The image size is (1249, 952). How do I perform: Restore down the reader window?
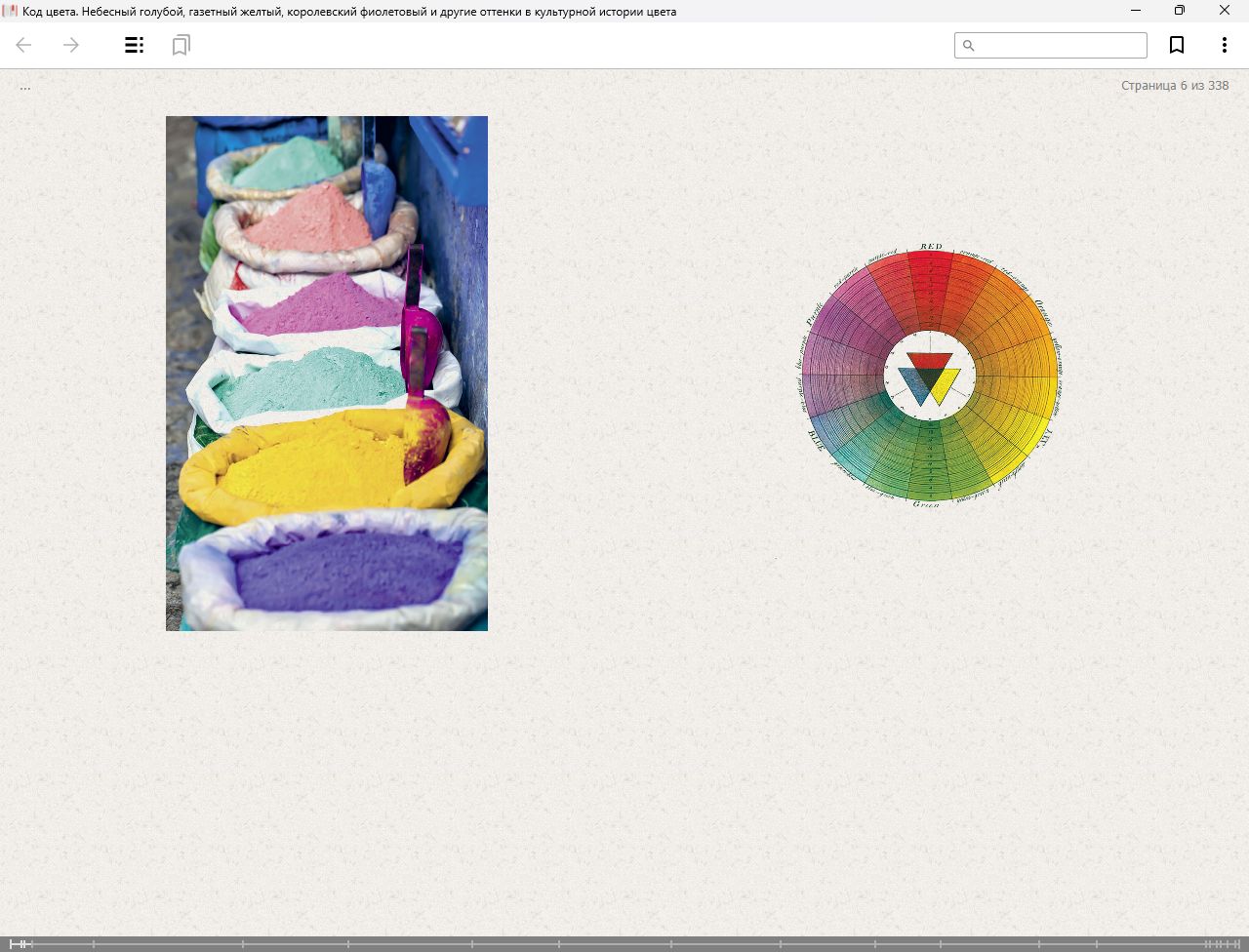[x=1180, y=11]
